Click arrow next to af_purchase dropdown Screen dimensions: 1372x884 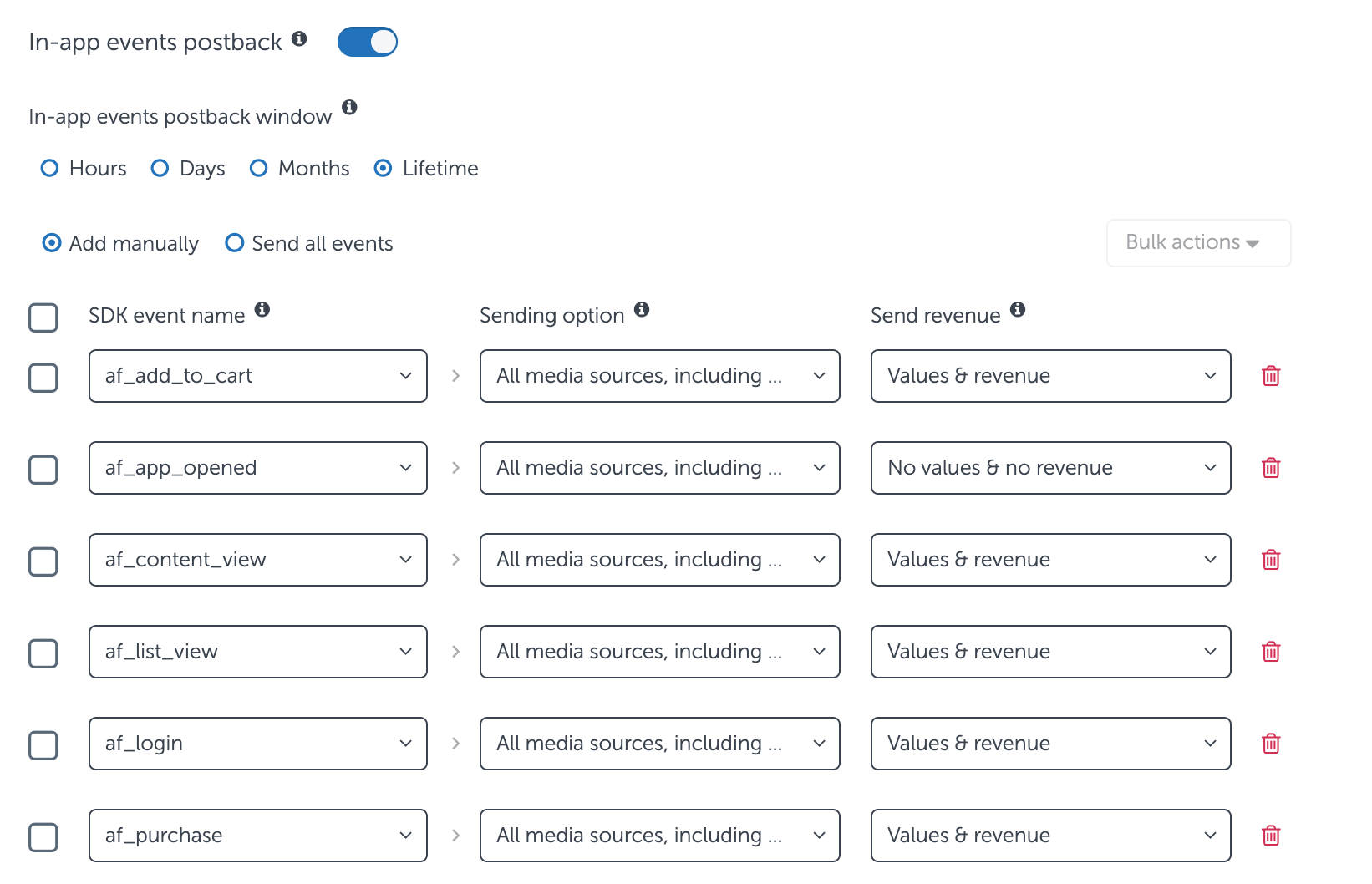[455, 836]
